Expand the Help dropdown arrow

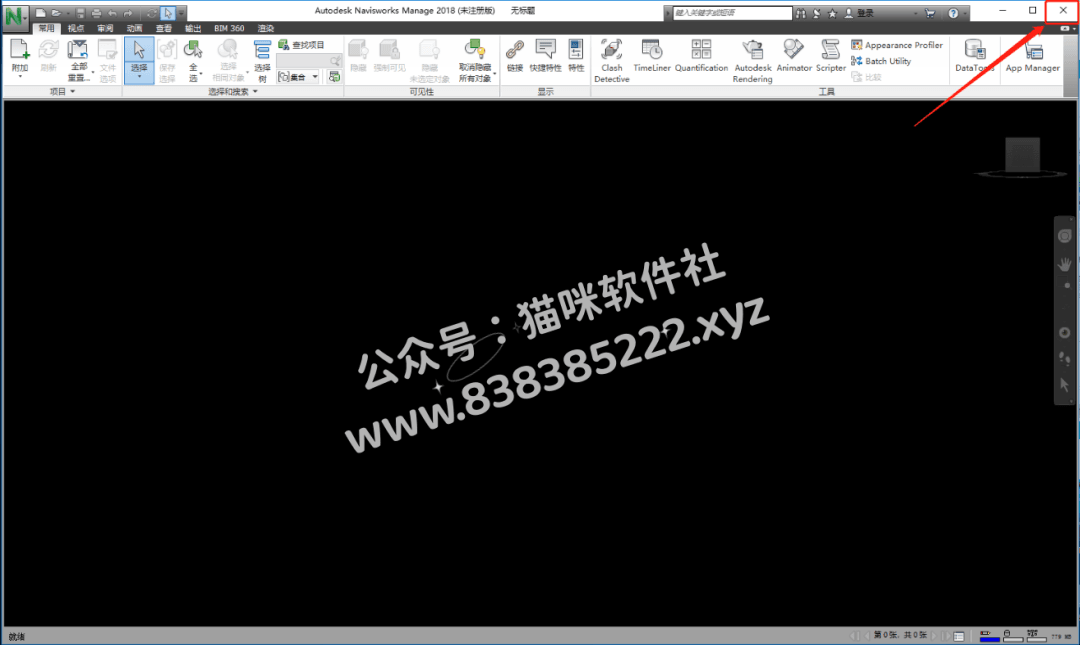click(963, 13)
